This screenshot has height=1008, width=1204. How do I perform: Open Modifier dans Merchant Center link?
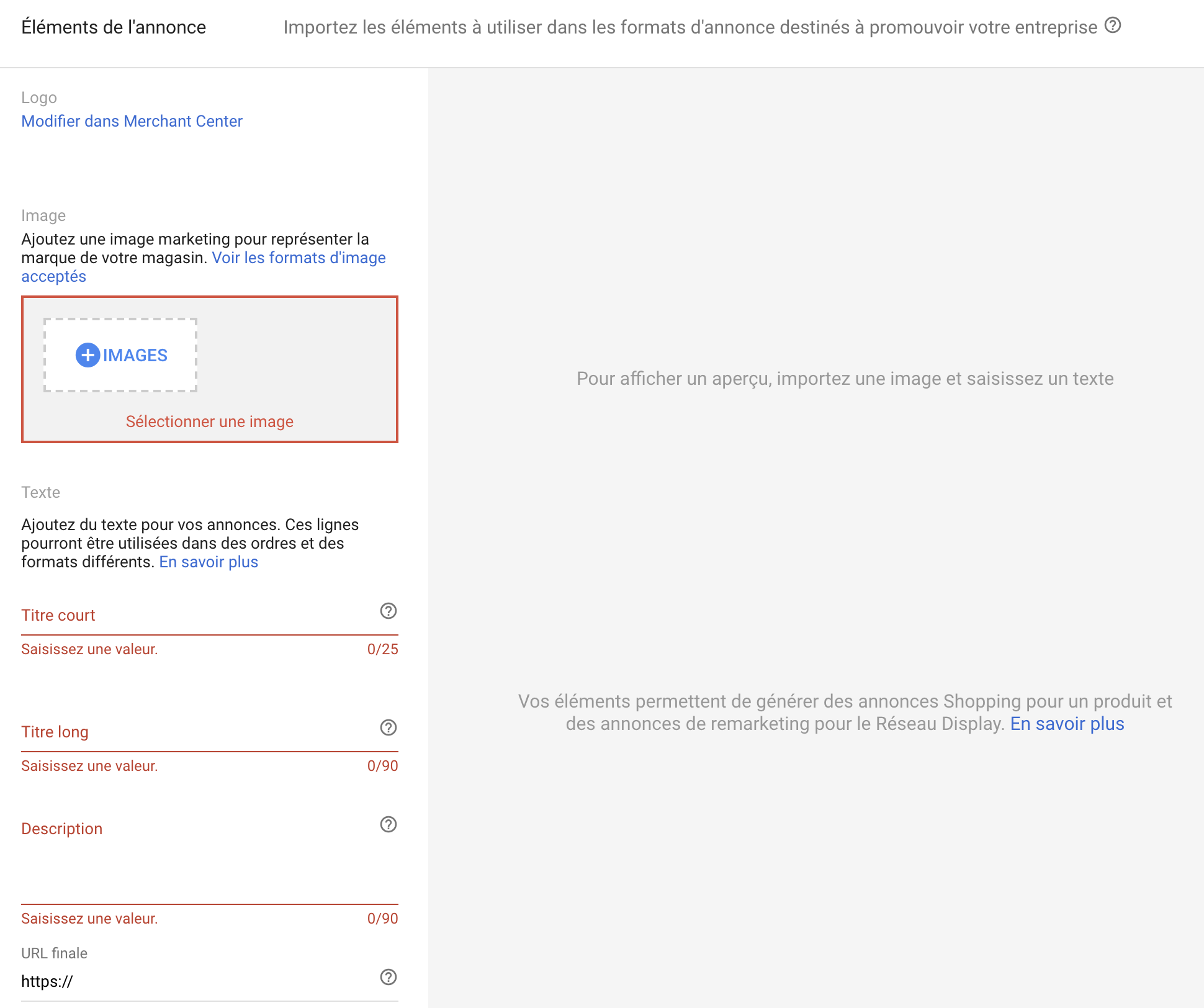(x=132, y=121)
